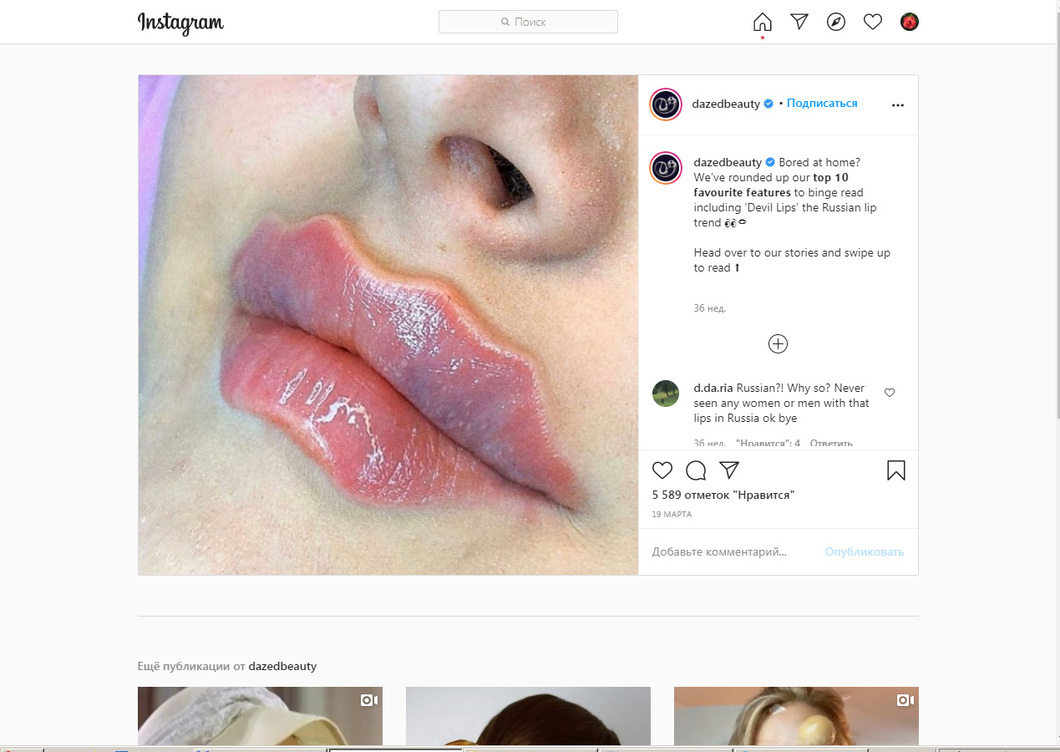This screenshot has height=752, width=1060.
Task: Open the second related post with dark hair
Action: tap(528, 715)
